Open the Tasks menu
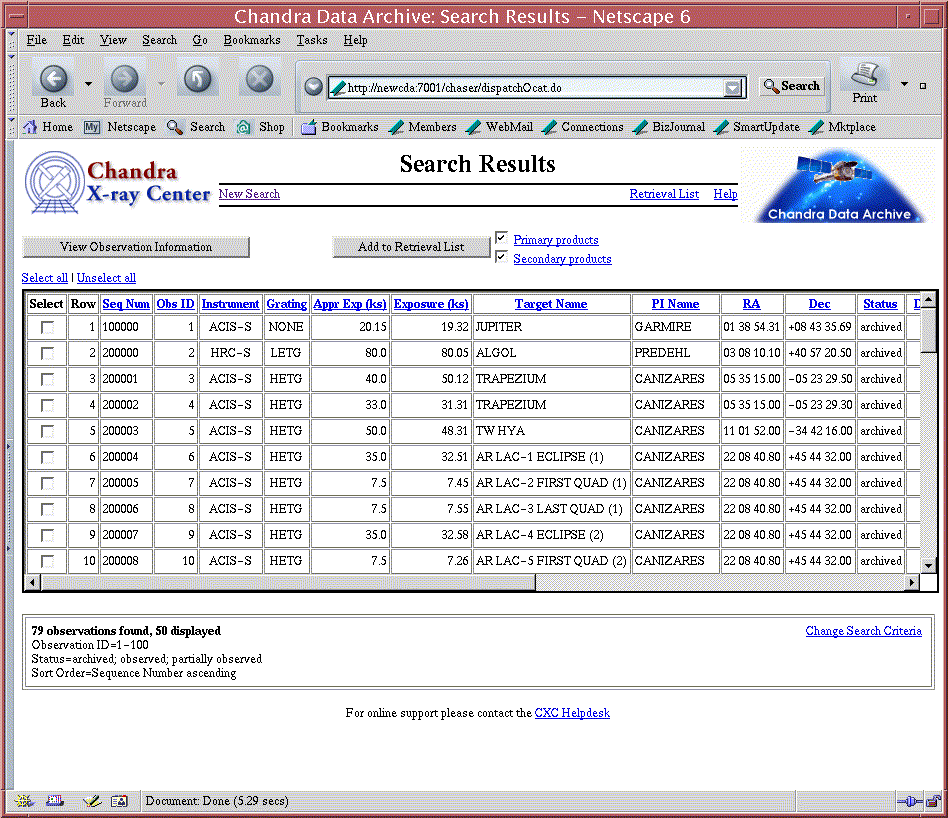This screenshot has height=818, width=948. click(x=311, y=40)
